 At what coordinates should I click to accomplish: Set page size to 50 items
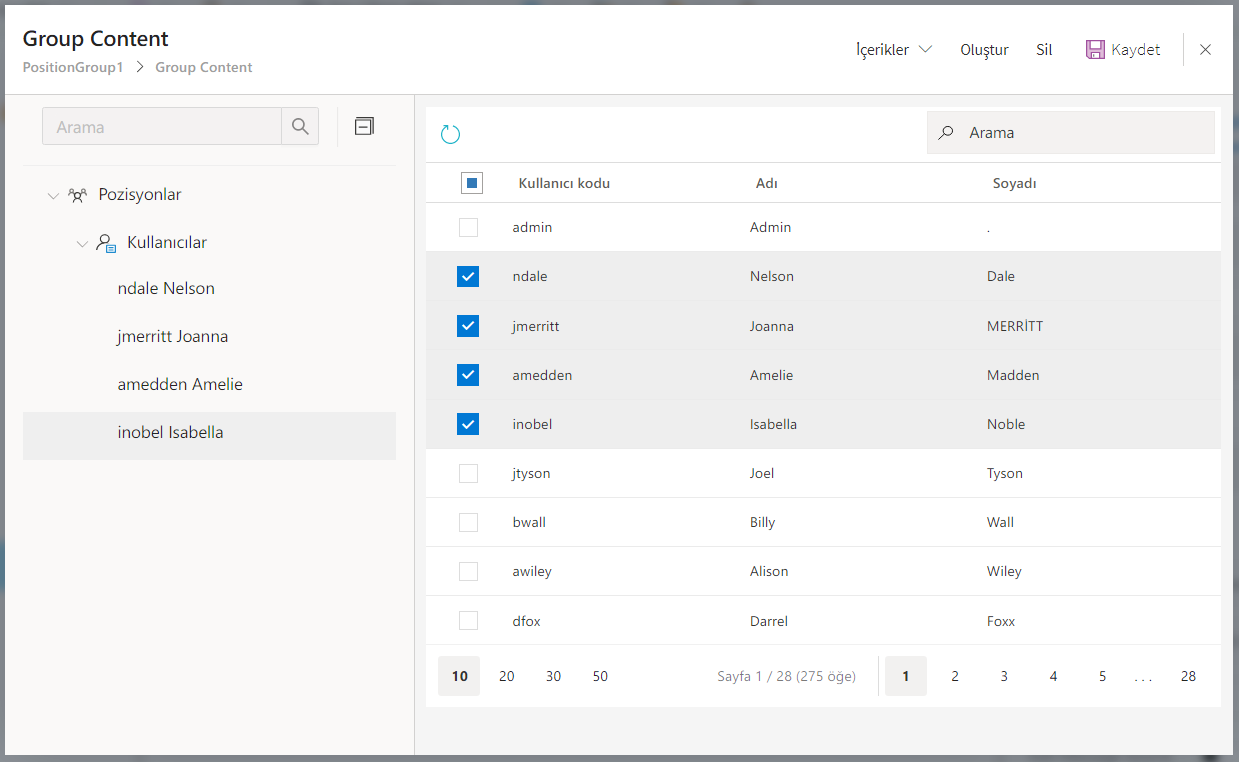pos(600,677)
